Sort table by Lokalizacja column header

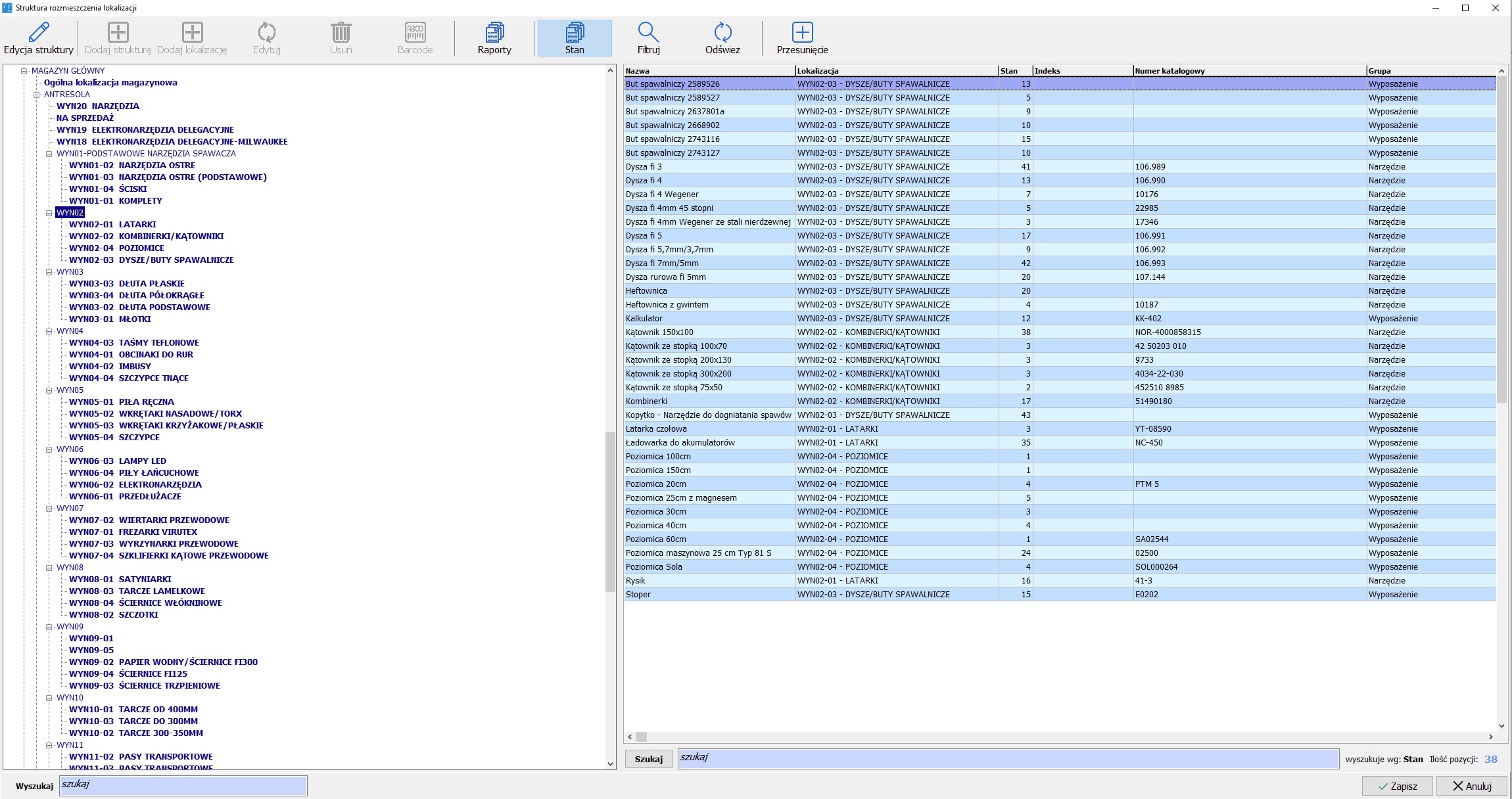coord(896,71)
